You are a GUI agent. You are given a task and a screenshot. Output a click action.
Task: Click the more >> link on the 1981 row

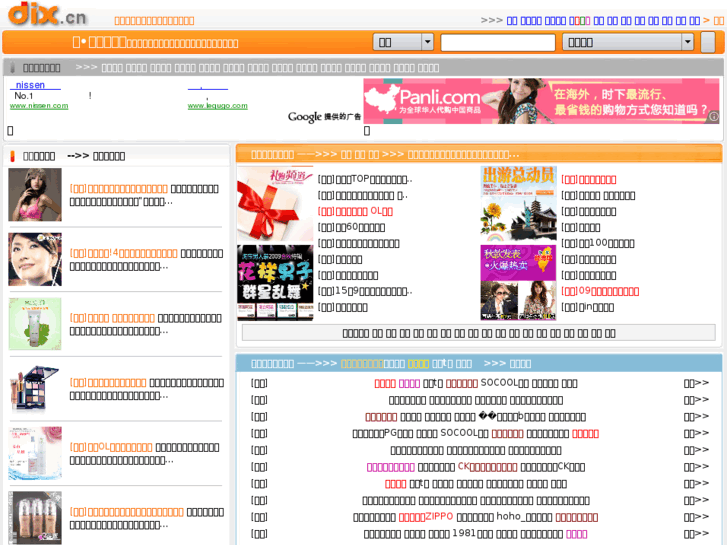pyautogui.click(x=696, y=533)
